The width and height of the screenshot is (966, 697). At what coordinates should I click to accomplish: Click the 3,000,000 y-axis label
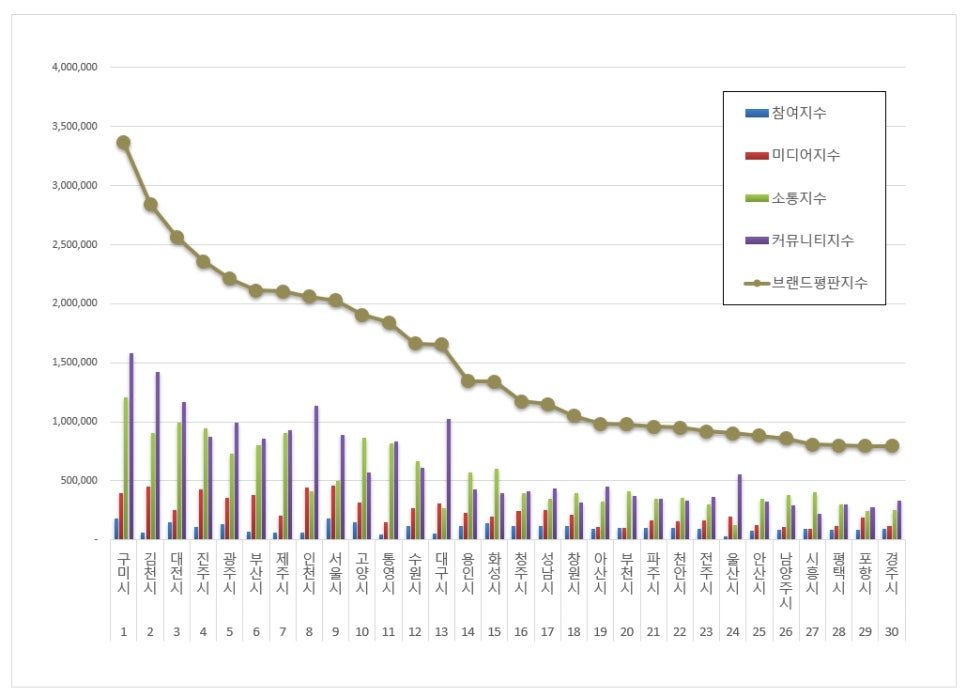[x=75, y=185]
